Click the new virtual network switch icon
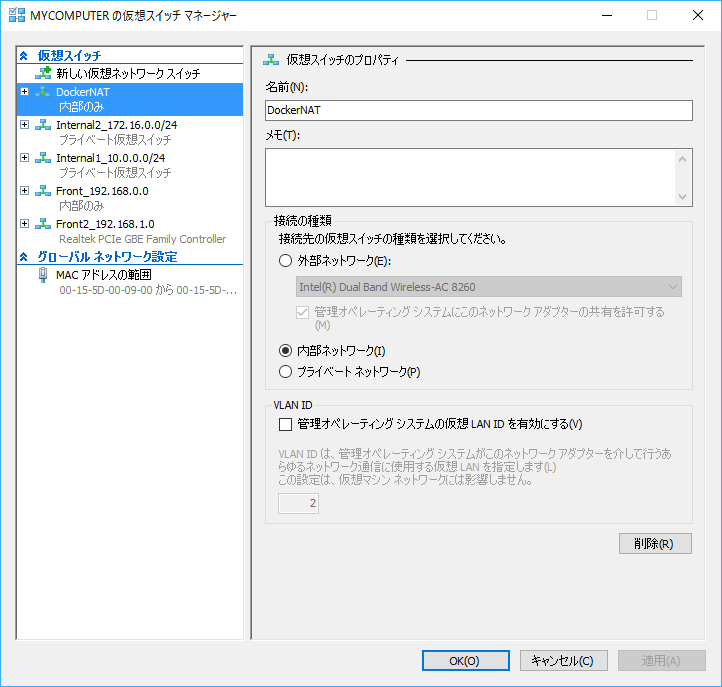This screenshot has width=722, height=687. click(43, 74)
